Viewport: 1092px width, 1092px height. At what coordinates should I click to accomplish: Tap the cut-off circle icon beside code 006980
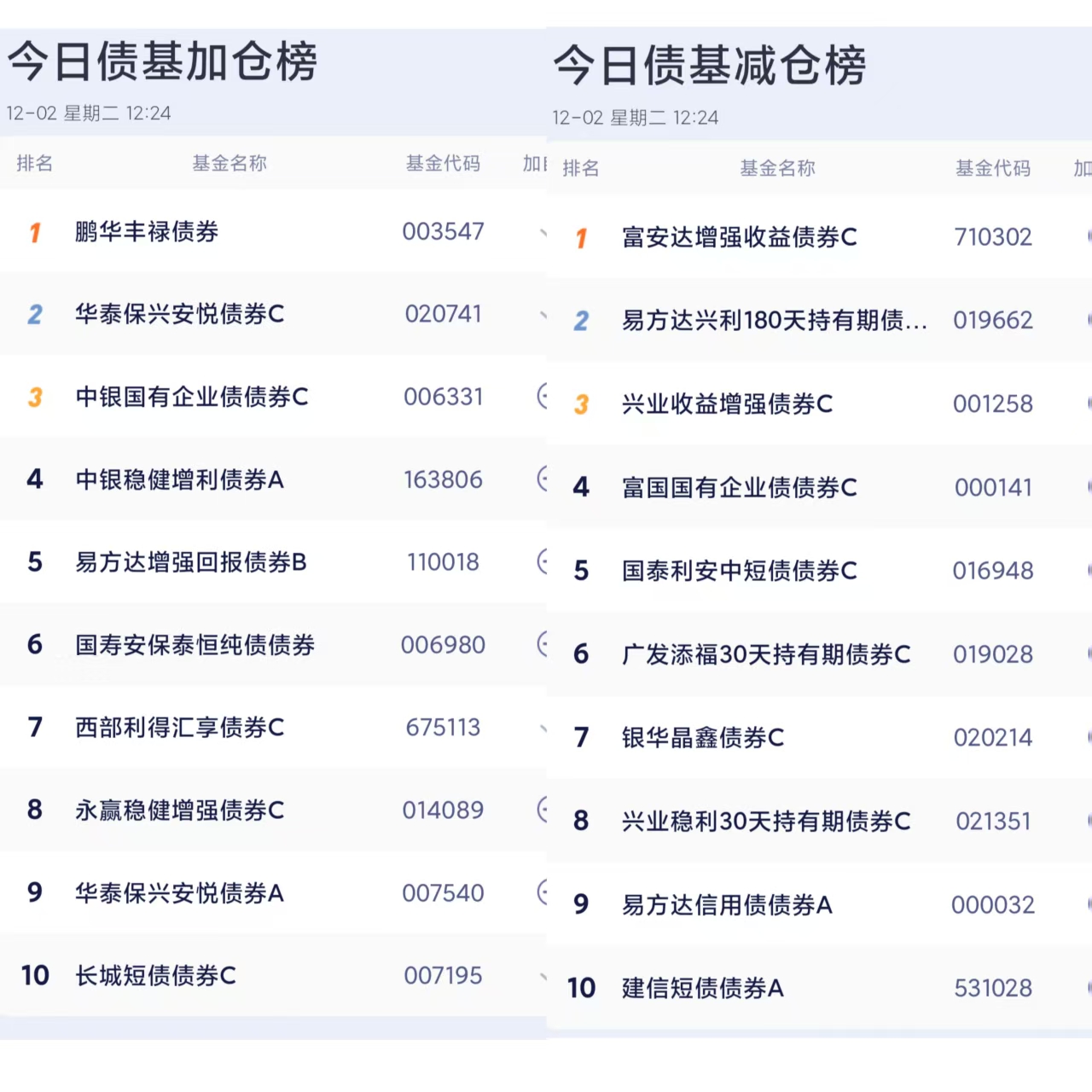pos(542,644)
